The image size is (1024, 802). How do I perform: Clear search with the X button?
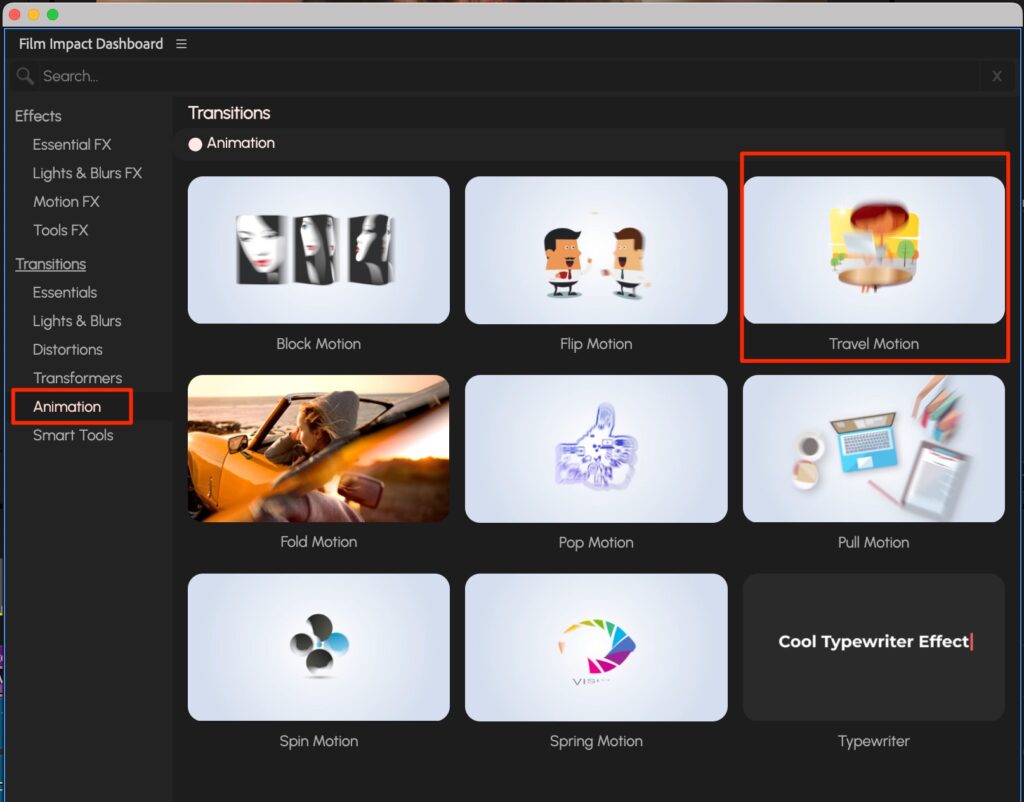coord(996,76)
